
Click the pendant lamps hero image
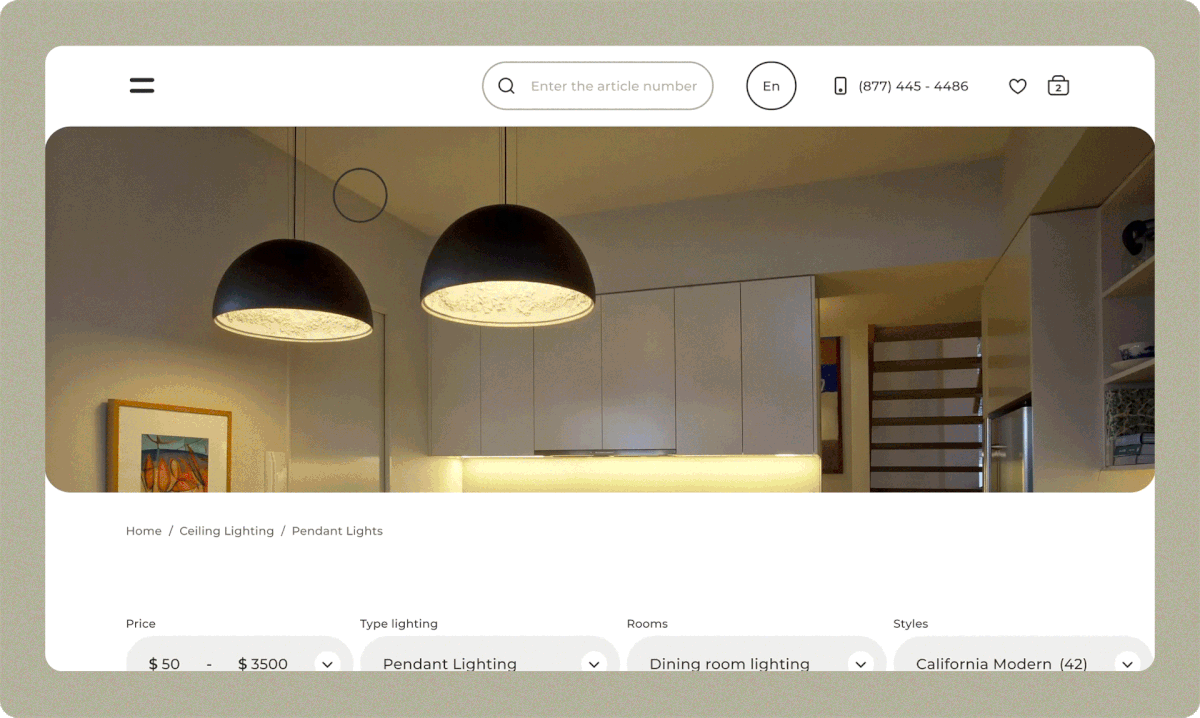tap(600, 309)
